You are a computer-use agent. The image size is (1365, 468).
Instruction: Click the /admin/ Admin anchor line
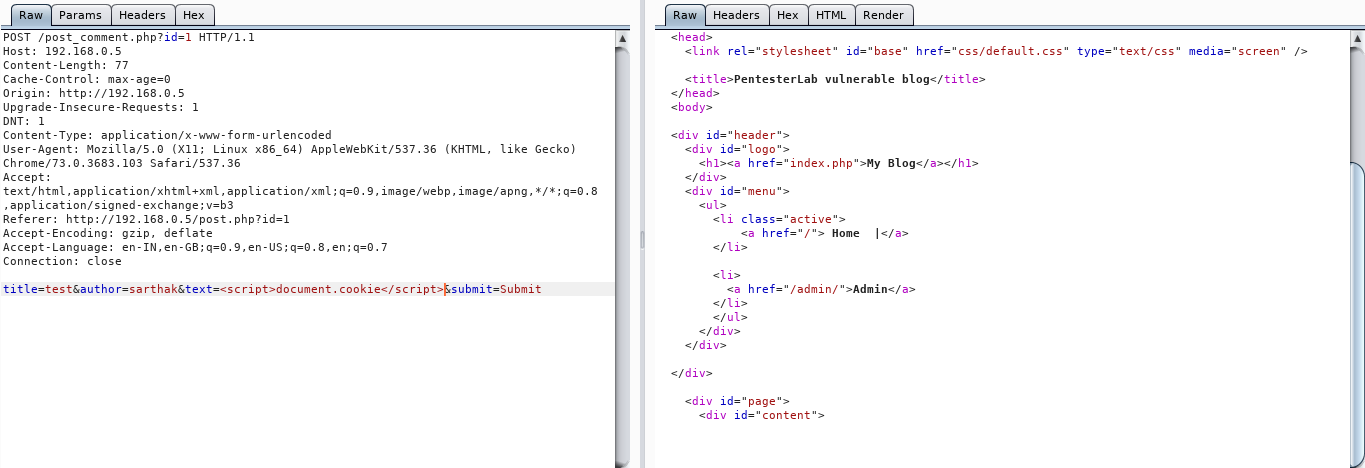[821, 289]
